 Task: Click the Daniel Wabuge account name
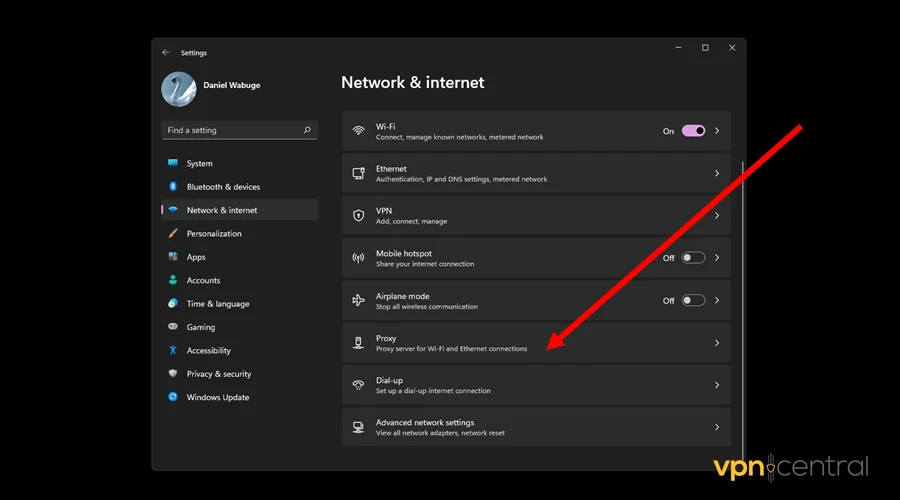231,85
